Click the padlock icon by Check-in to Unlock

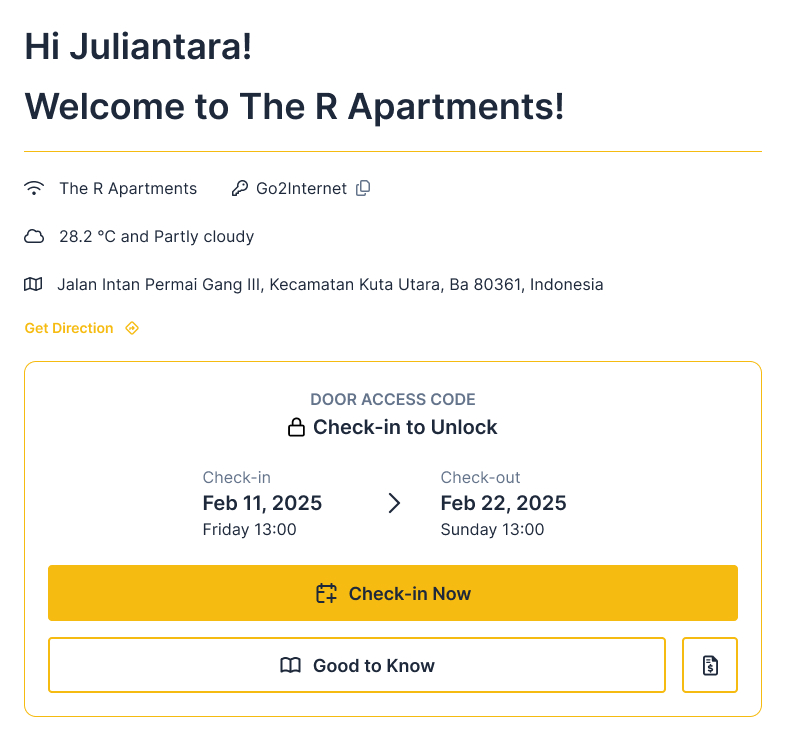(x=296, y=428)
